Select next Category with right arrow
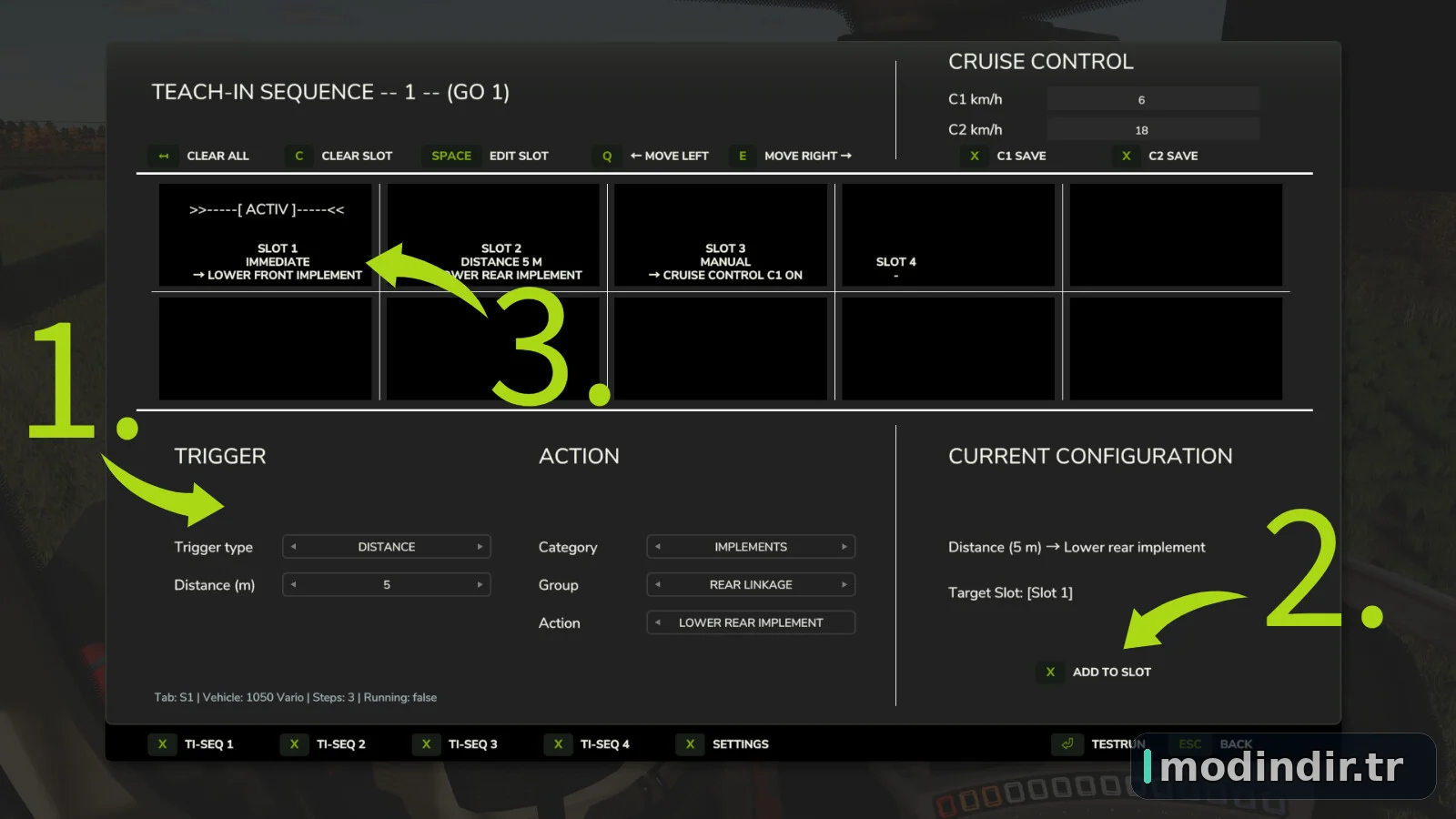1456x819 pixels. click(x=844, y=547)
